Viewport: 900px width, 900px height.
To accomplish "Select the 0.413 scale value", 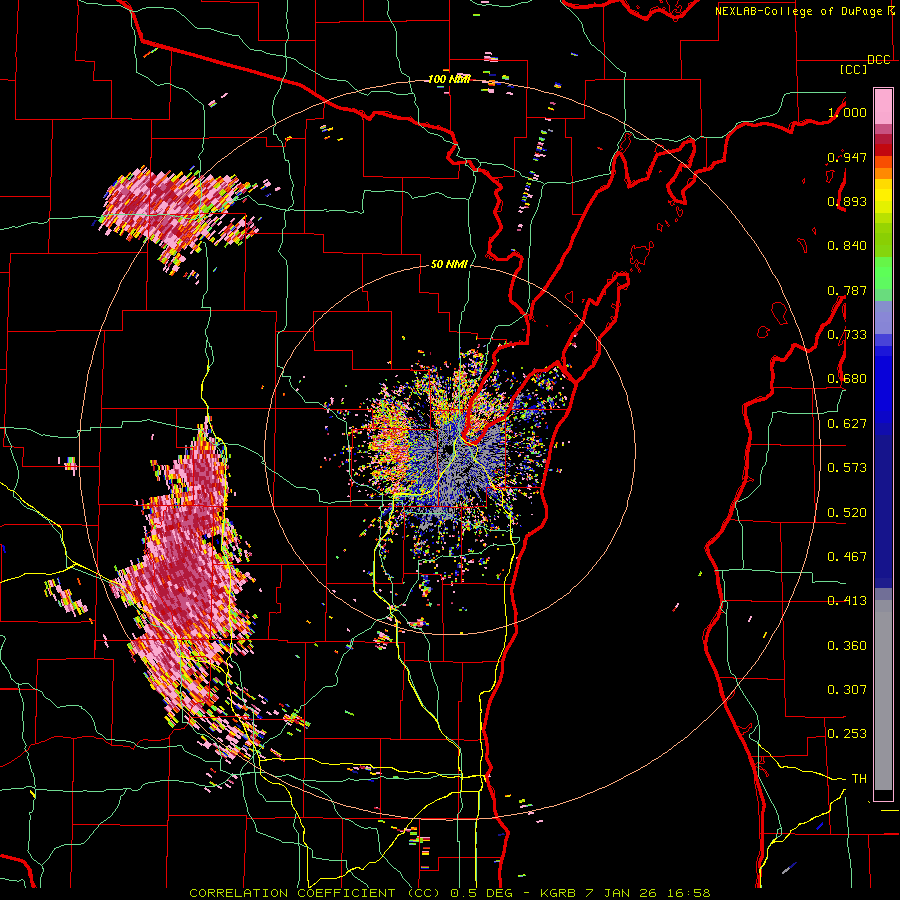I will point(847,601).
